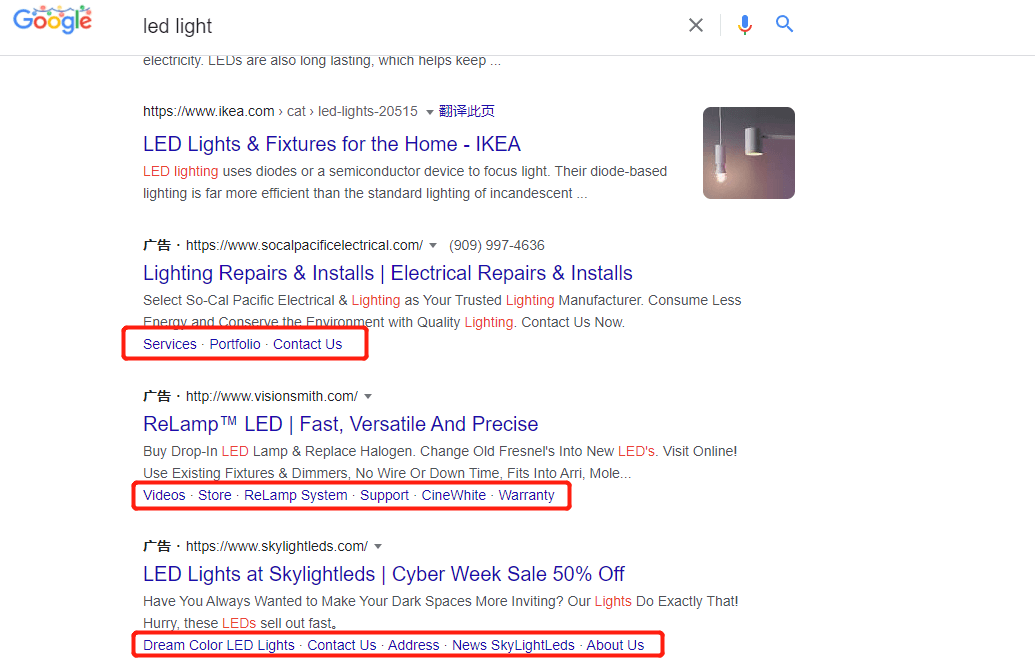Open ReLamp LED ad title link

(340, 424)
